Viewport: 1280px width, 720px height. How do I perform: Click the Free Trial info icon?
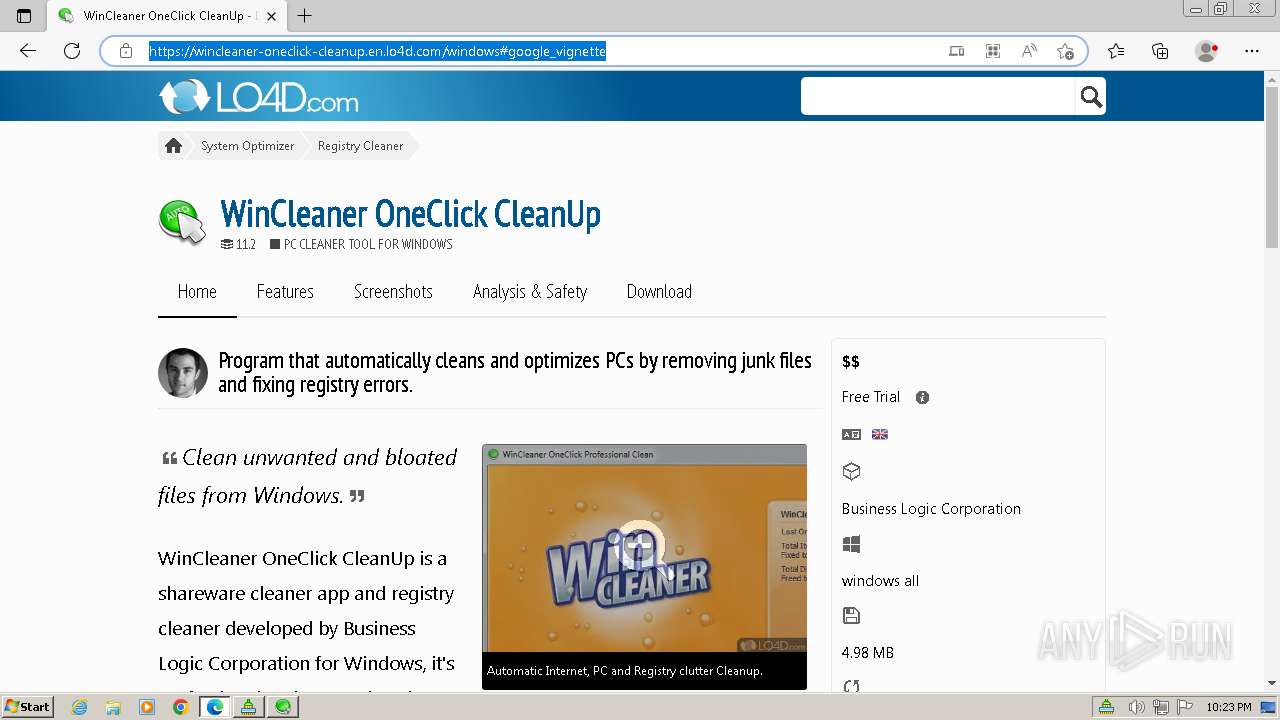pos(922,397)
